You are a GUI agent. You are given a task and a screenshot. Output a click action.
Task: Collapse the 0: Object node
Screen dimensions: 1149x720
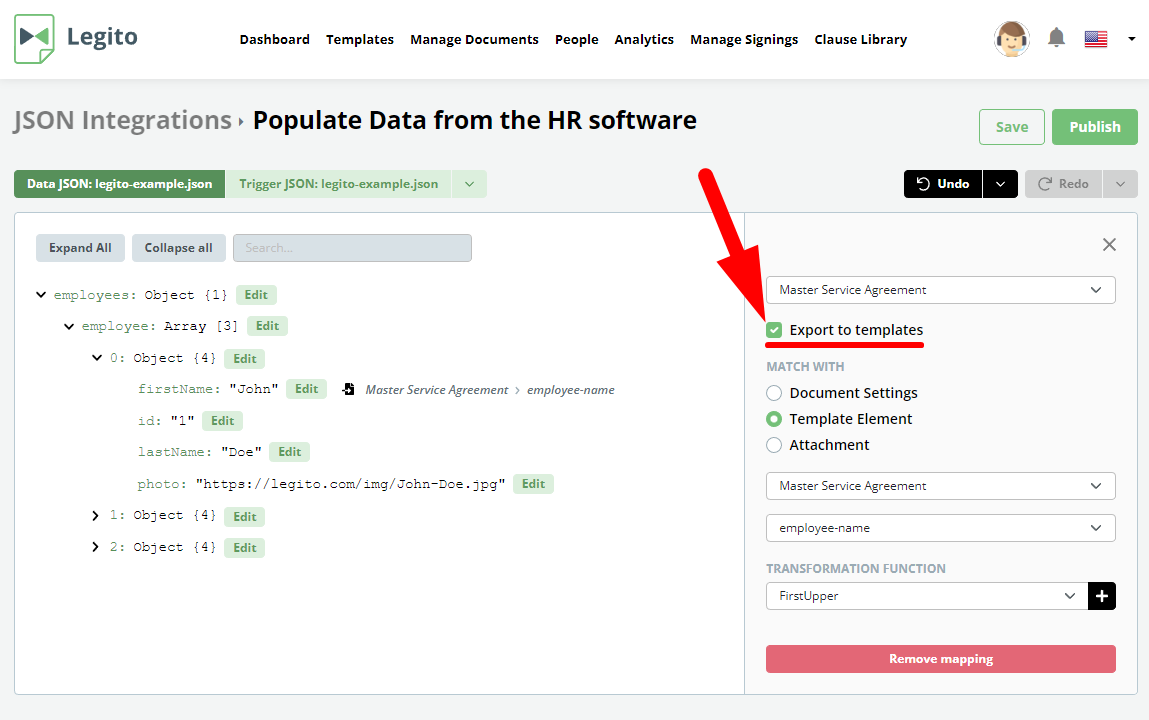tap(97, 358)
